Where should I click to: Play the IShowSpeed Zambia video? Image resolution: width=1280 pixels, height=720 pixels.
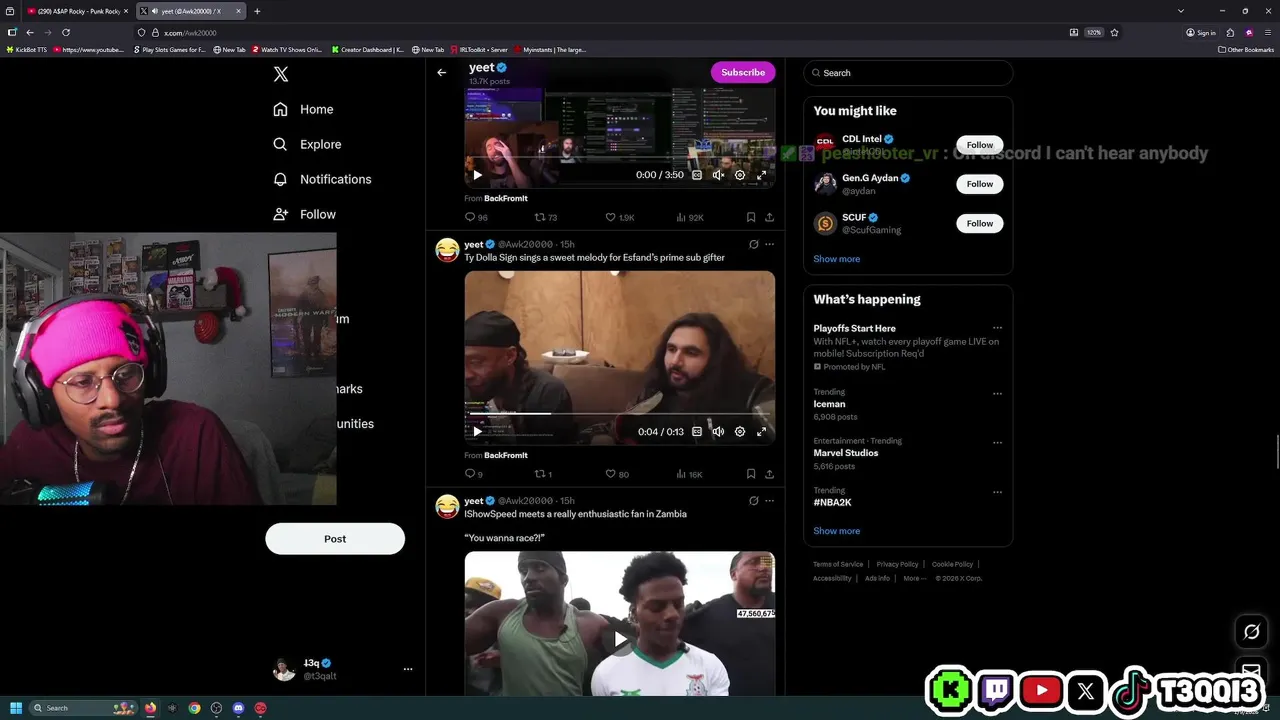(x=620, y=638)
